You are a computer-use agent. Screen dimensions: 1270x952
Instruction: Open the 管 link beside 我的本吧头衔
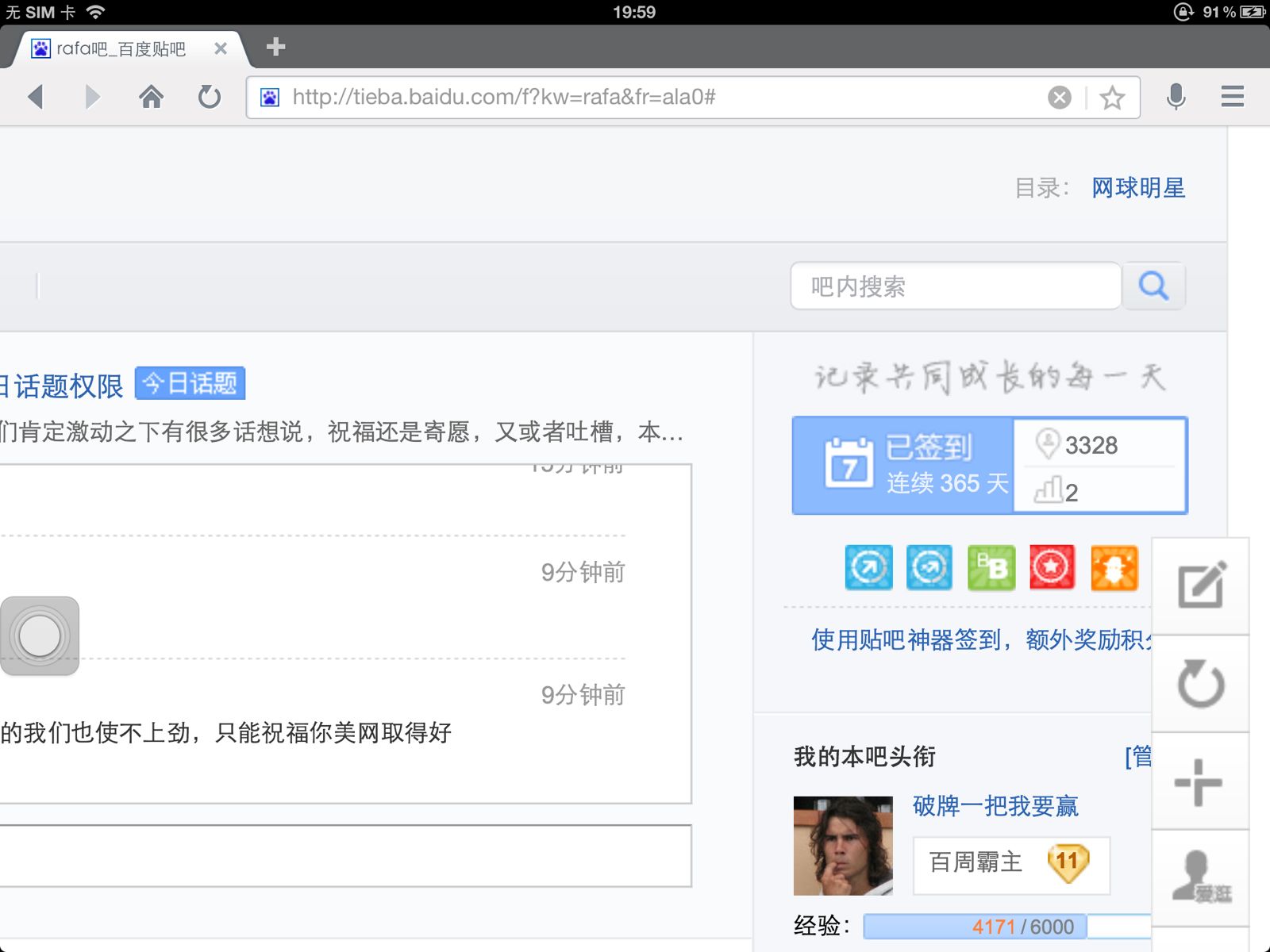click(1138, 757)
